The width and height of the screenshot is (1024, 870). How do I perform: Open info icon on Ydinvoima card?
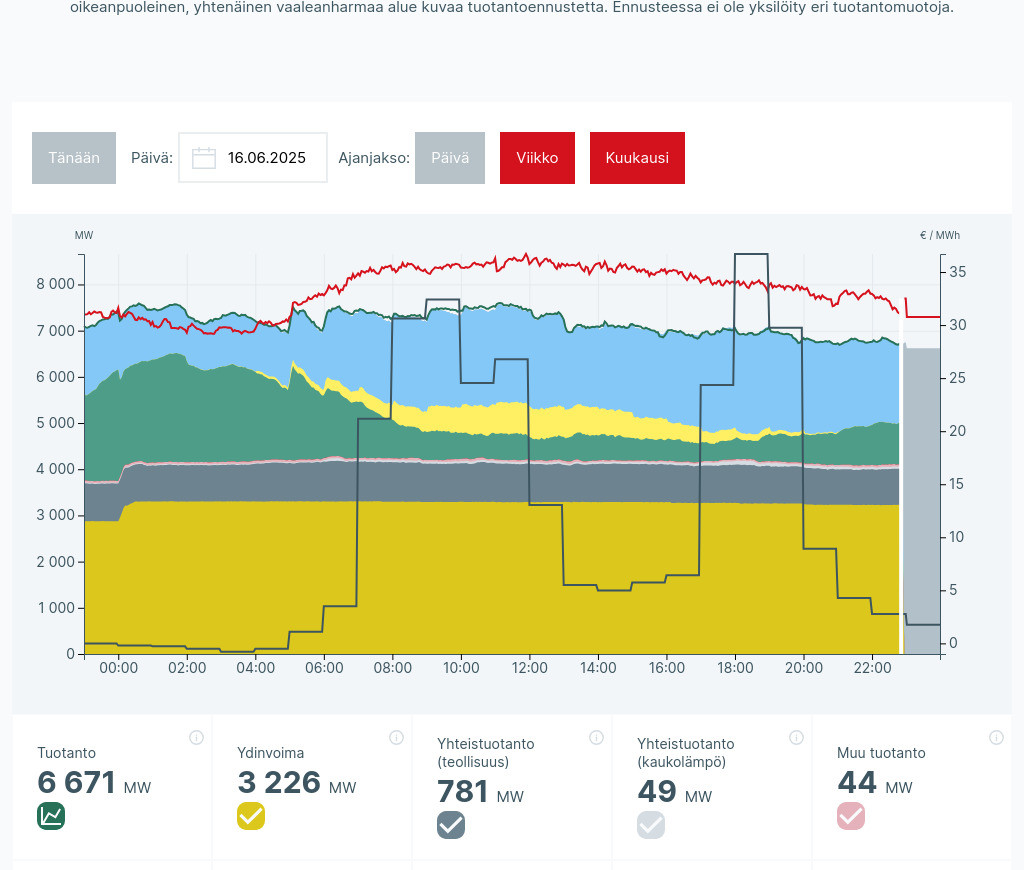tap(396, 738)
